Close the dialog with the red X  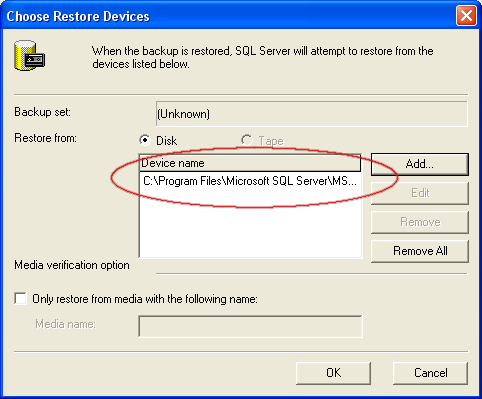pyautogui.click(x=466, y=16)
